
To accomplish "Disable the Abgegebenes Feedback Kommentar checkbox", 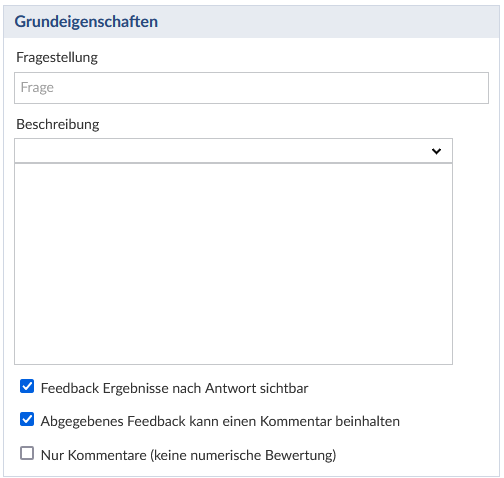I will coord(27,419).
